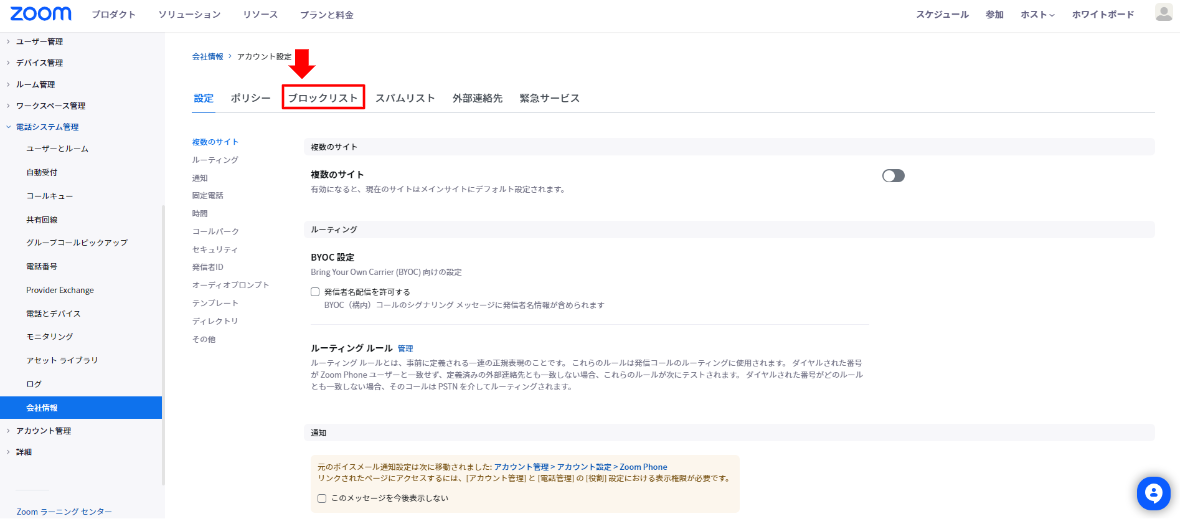The width and height of the screenshot is (1181, 521).
Task: Check 発信者名配信を許可する checkbox
Action: 316,291
